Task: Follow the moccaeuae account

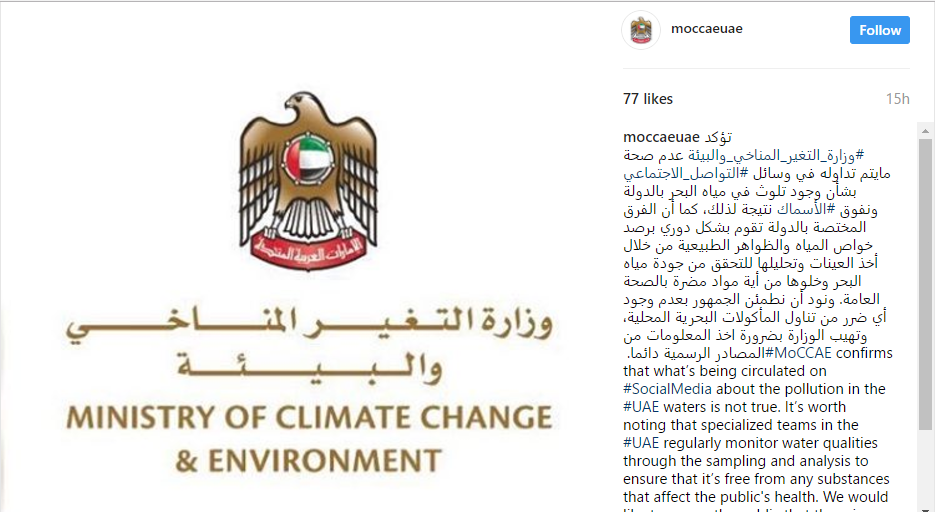Action: tap(880, 30)
